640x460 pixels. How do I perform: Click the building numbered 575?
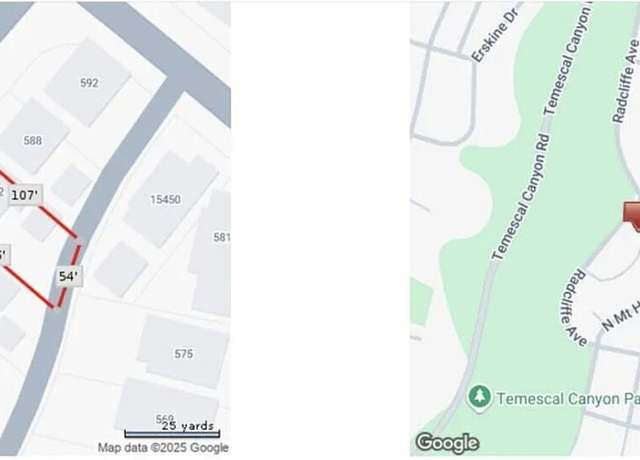[x=183, y=351]
